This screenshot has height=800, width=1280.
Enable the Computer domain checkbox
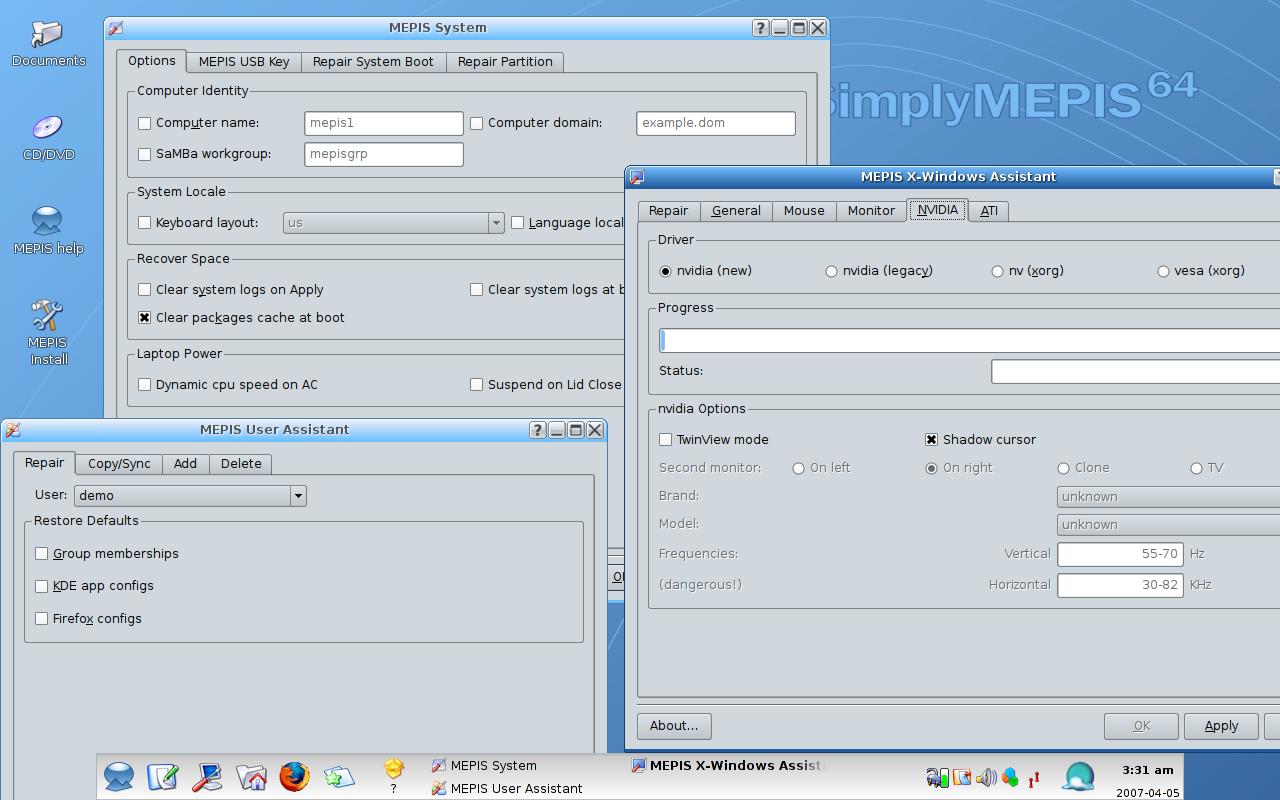click(477, 123)
